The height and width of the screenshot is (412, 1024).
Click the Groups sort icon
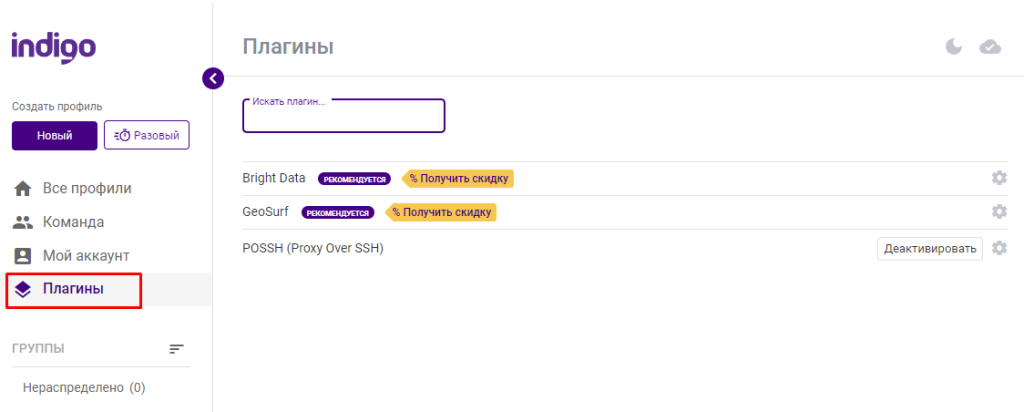click(177, 349)
